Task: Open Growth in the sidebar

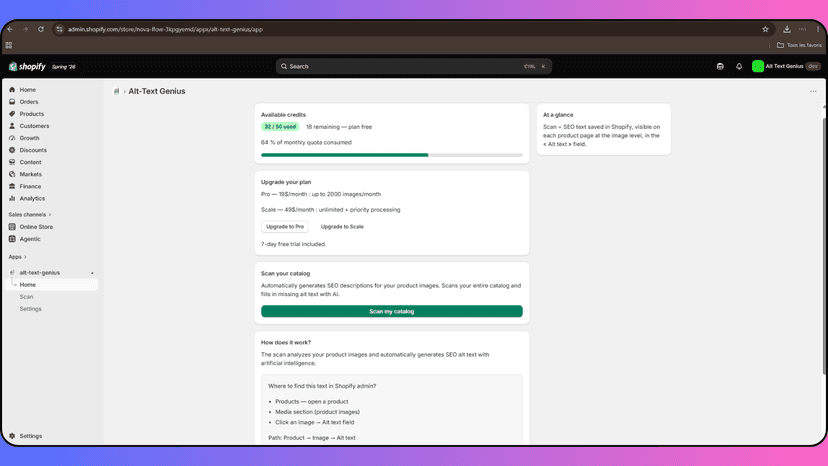Action: [29, 138]
